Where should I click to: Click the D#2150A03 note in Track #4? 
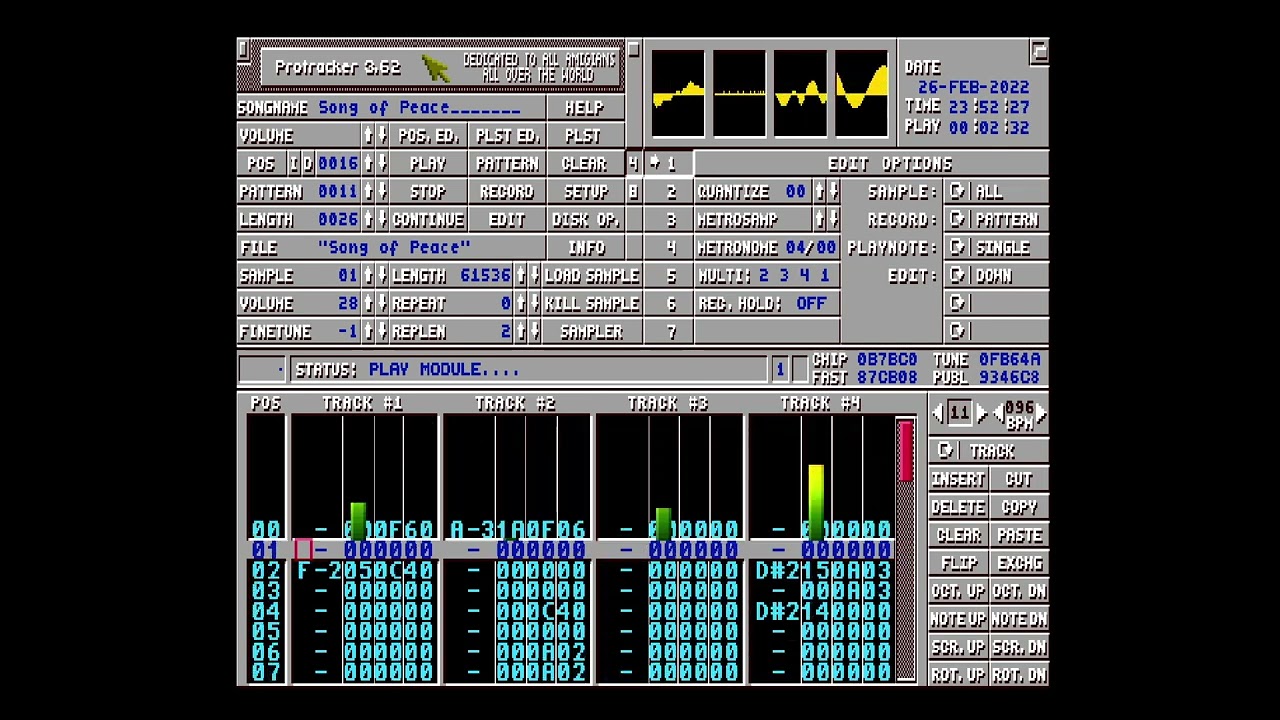pyautogui.click(x=823, y=571)
